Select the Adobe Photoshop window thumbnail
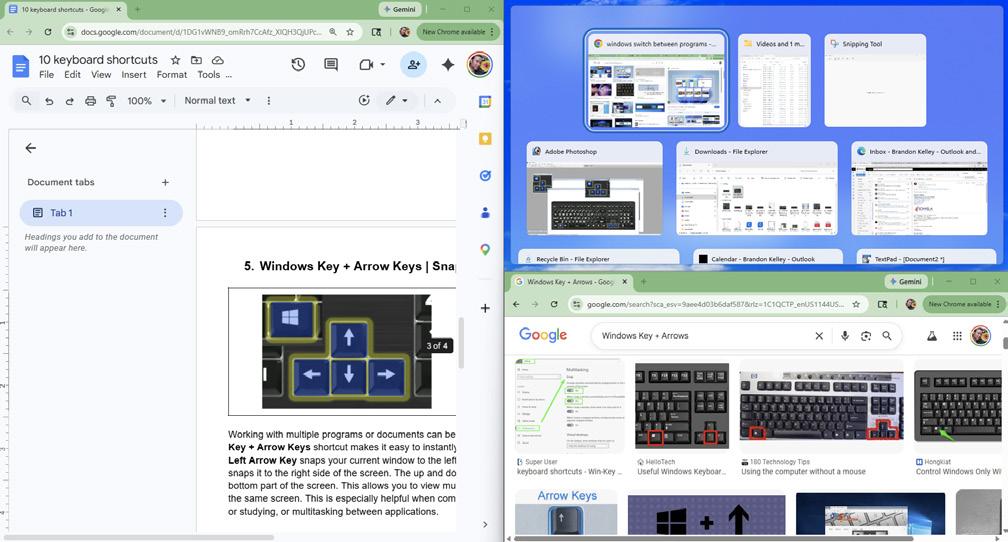1008x542 pixels. 595,189
